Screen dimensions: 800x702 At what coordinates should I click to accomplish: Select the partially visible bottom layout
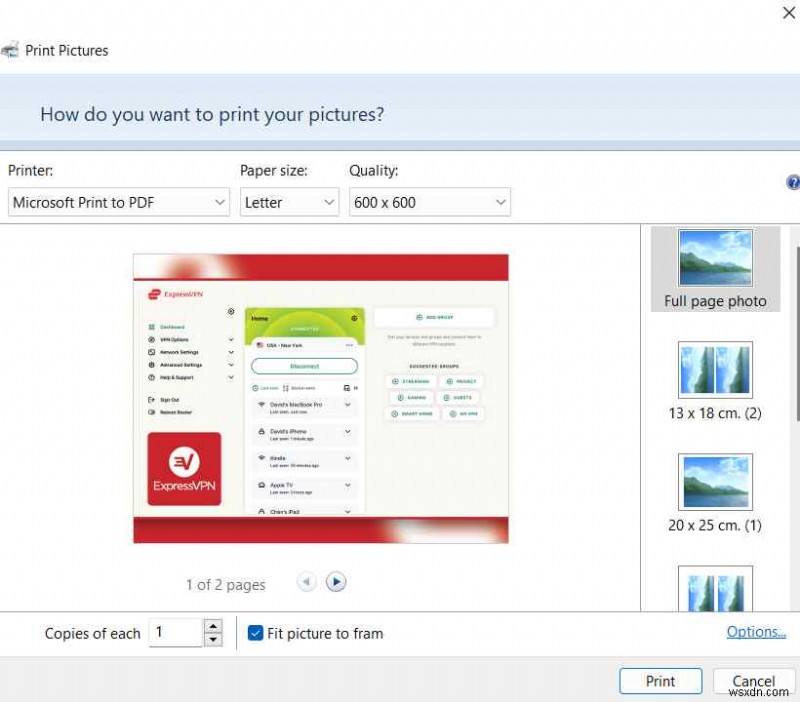[715, 595]
